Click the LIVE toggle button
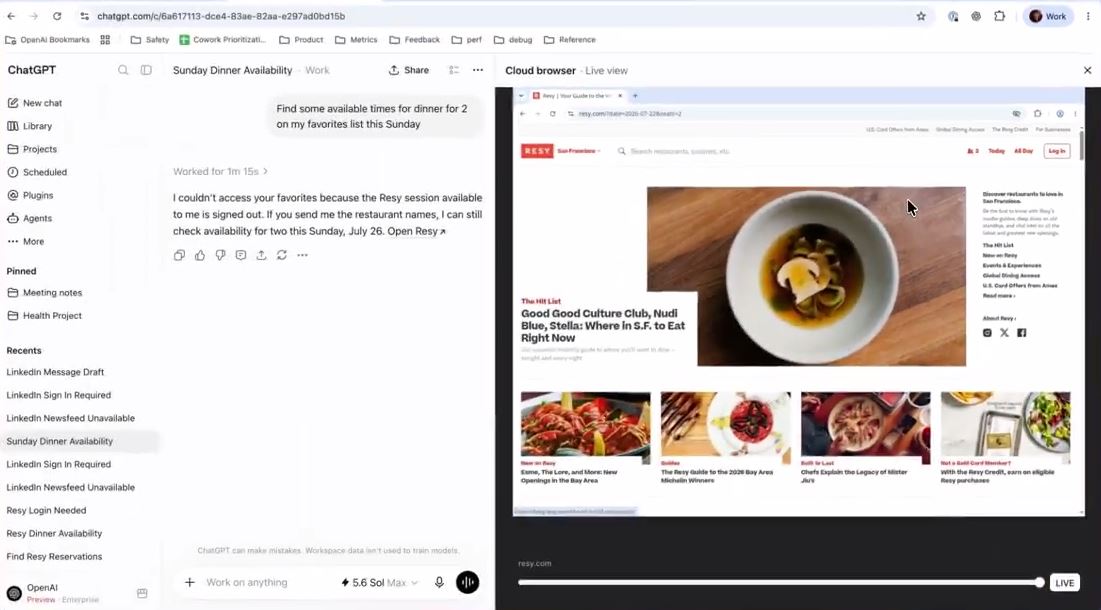1101x610 pixels. point(1064,583)
